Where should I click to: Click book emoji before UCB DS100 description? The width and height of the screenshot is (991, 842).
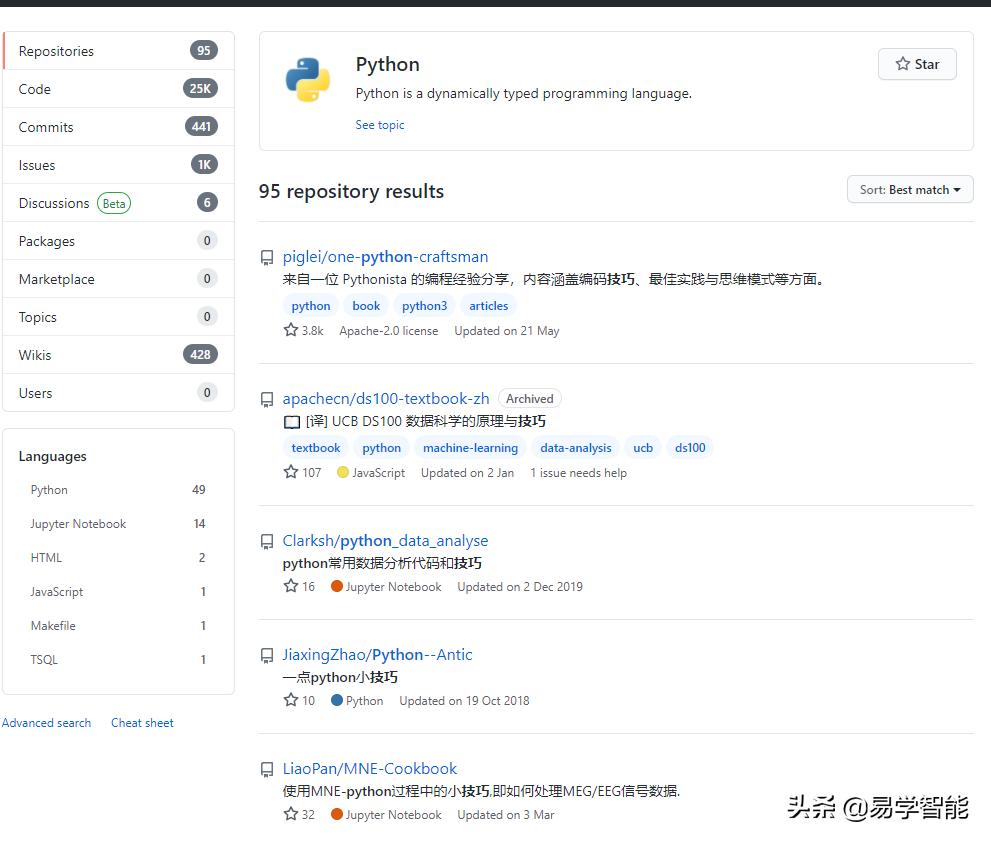[292, 422]
